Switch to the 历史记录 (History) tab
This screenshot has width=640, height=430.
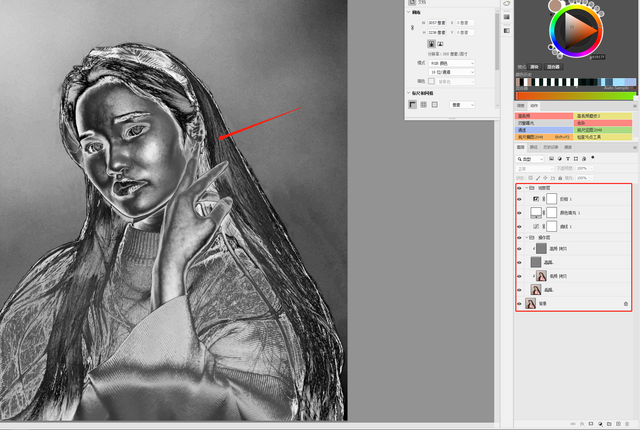click(549, 146)
